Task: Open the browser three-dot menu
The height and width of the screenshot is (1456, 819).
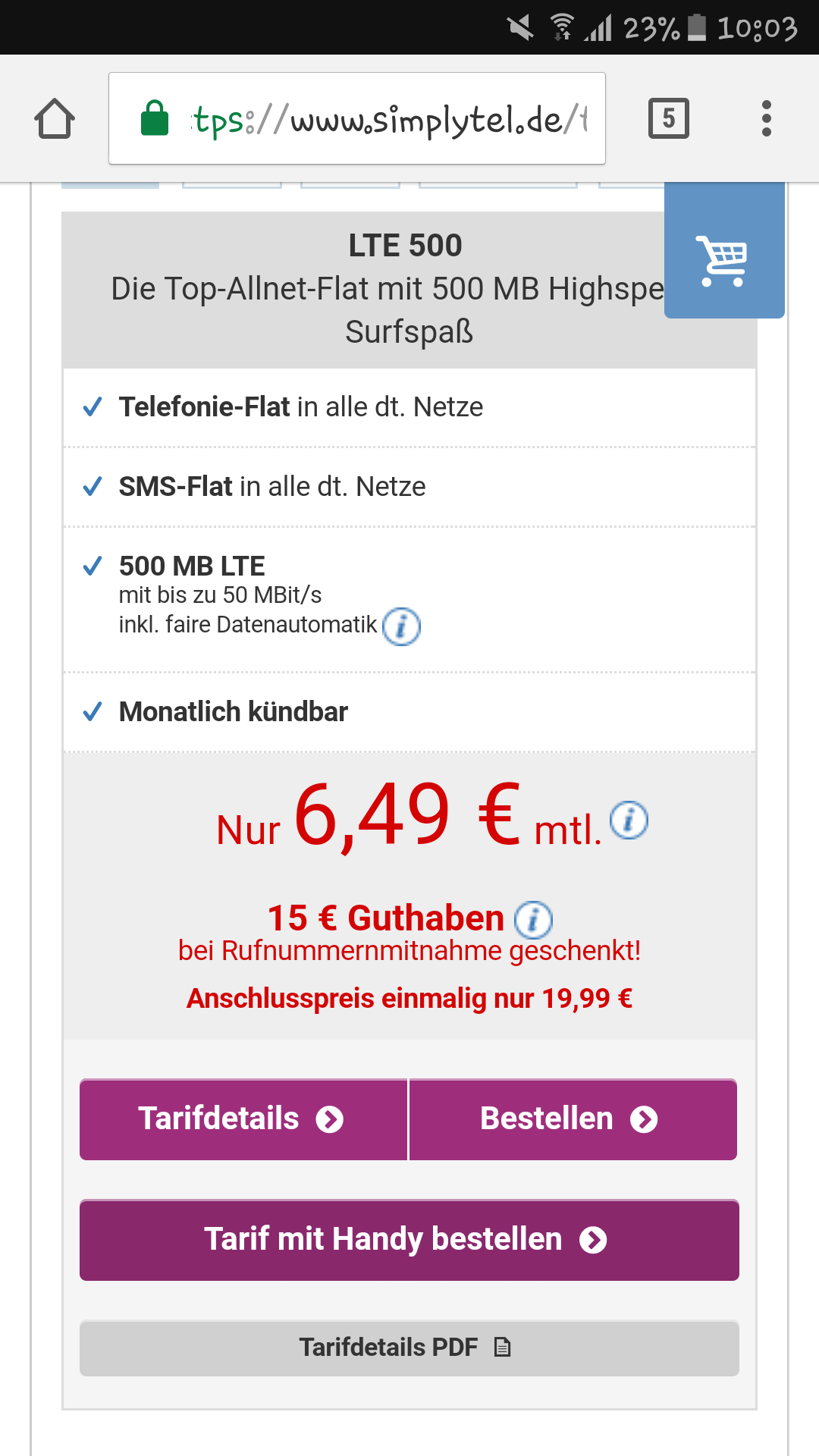Action: click(x=766, y=118)
